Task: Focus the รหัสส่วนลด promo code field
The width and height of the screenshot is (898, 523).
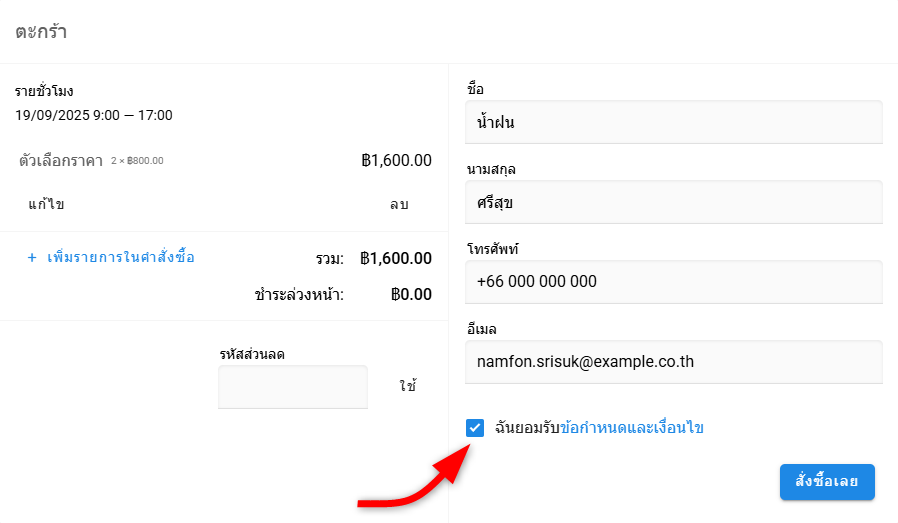Action: pyautogui.click(x=292, y=387)
